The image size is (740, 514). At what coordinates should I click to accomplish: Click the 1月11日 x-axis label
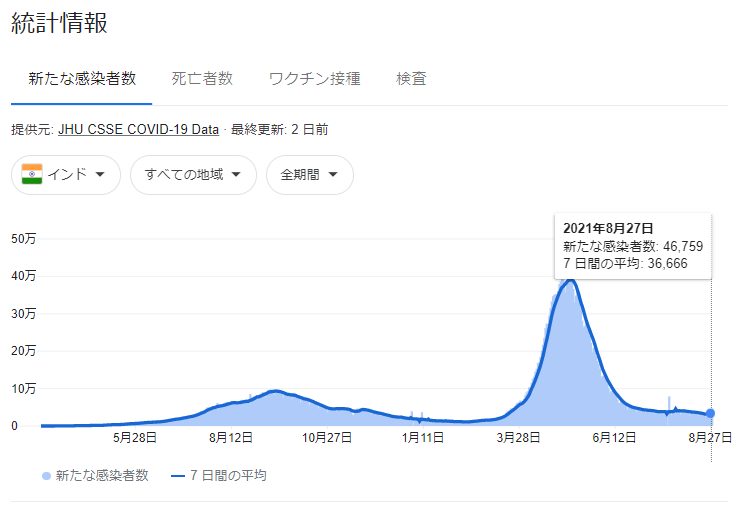(x=423, y=438)
